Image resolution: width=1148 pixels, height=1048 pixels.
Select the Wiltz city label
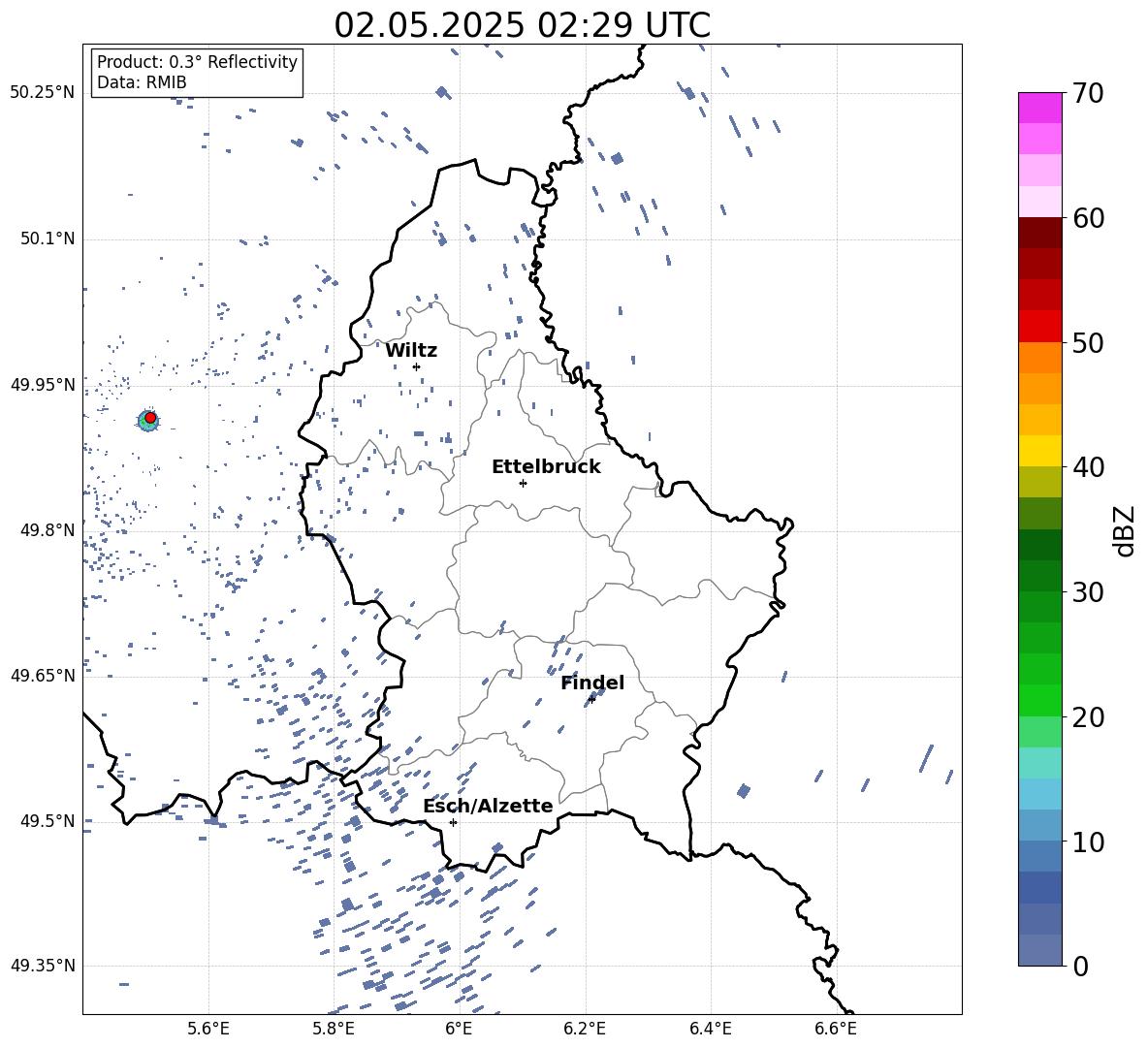411,351
